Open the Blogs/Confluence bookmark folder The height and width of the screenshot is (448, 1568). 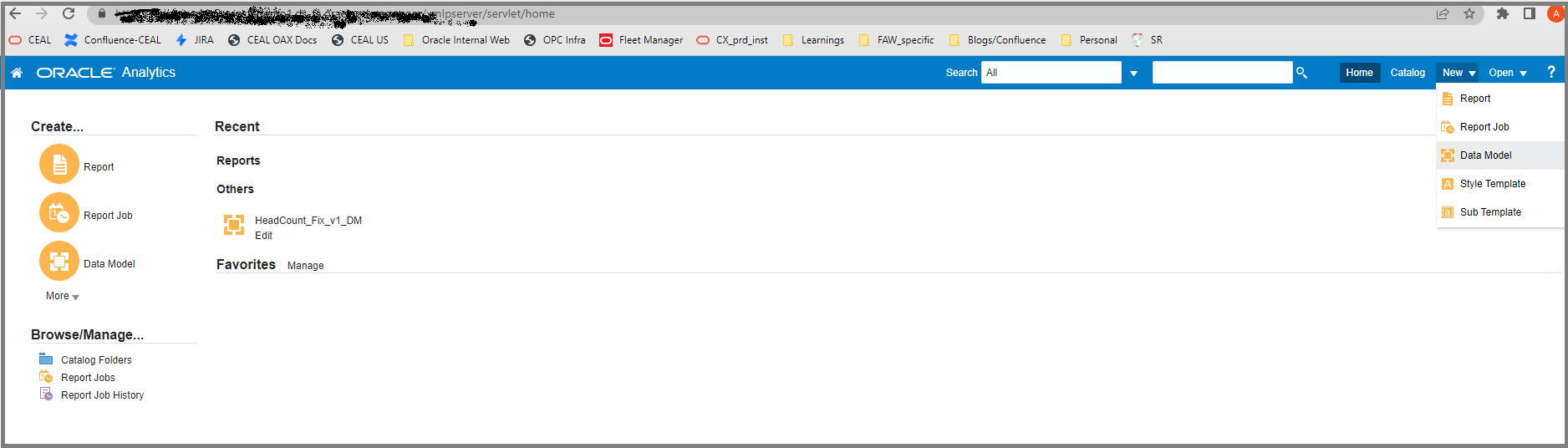coord(997,40)
